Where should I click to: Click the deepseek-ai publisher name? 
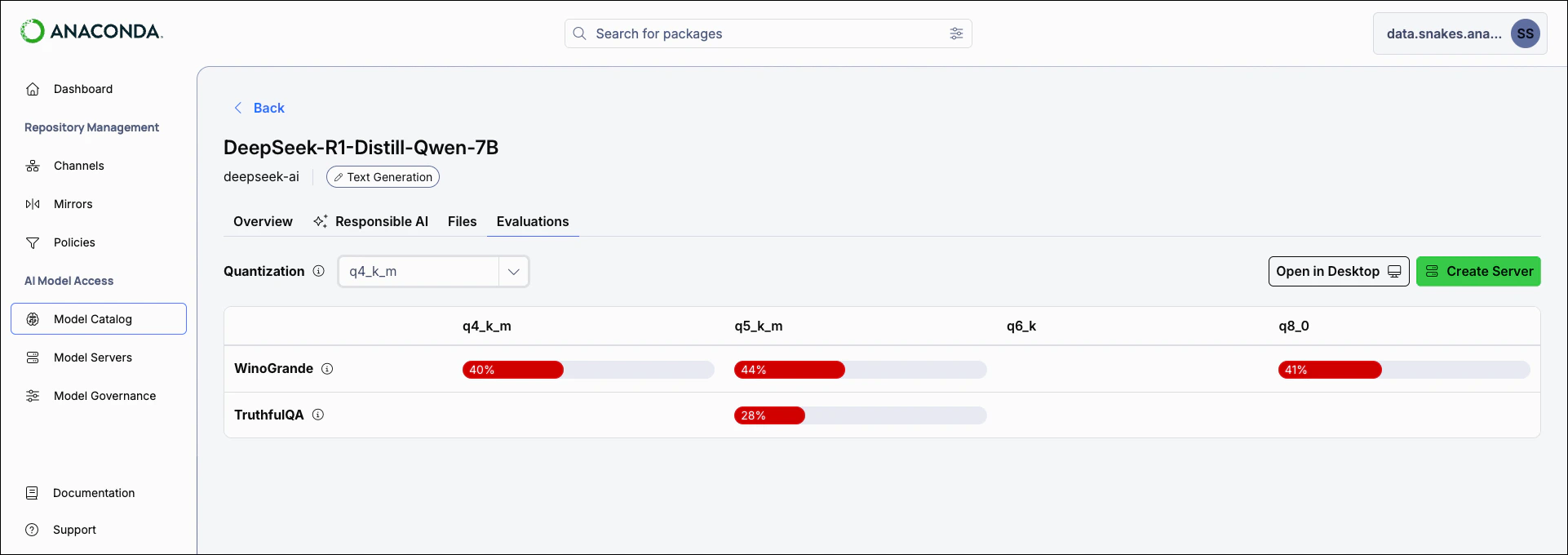coord(261,177)
